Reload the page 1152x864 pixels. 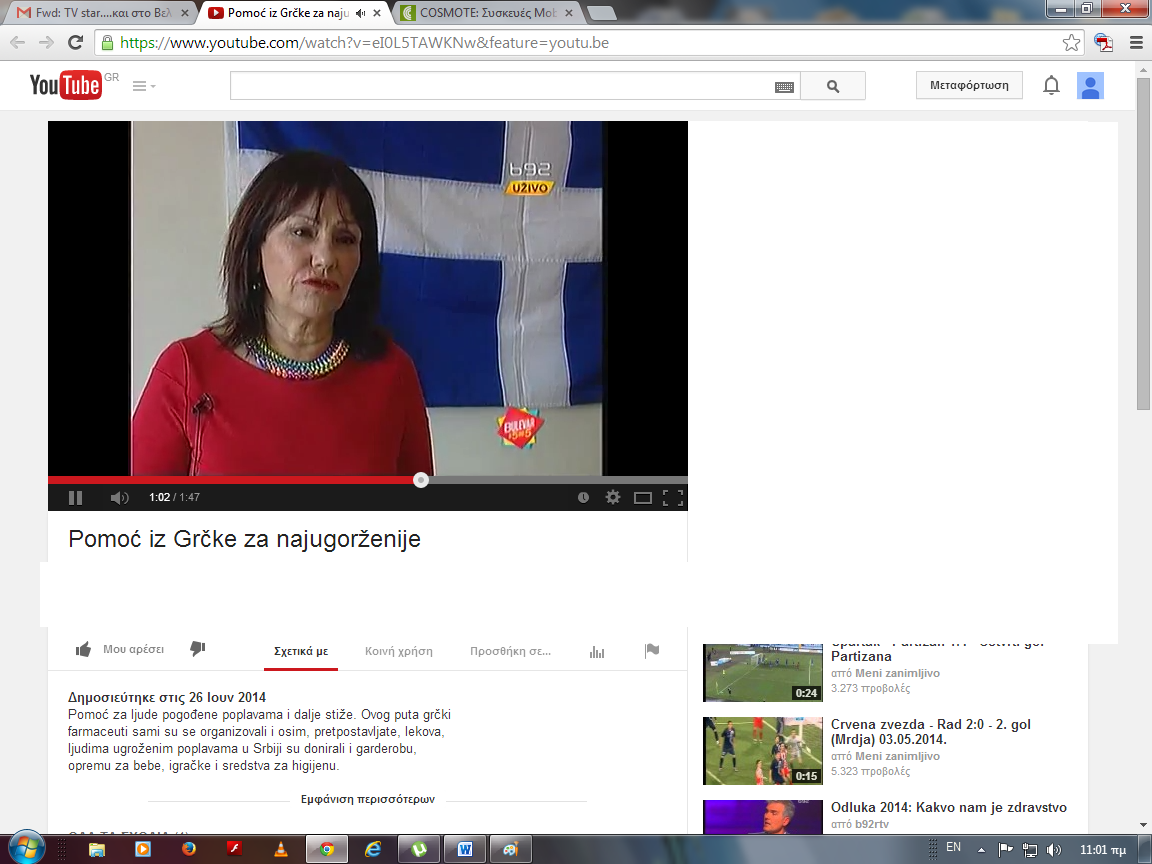pyautogui.click(x=75, y=43)
